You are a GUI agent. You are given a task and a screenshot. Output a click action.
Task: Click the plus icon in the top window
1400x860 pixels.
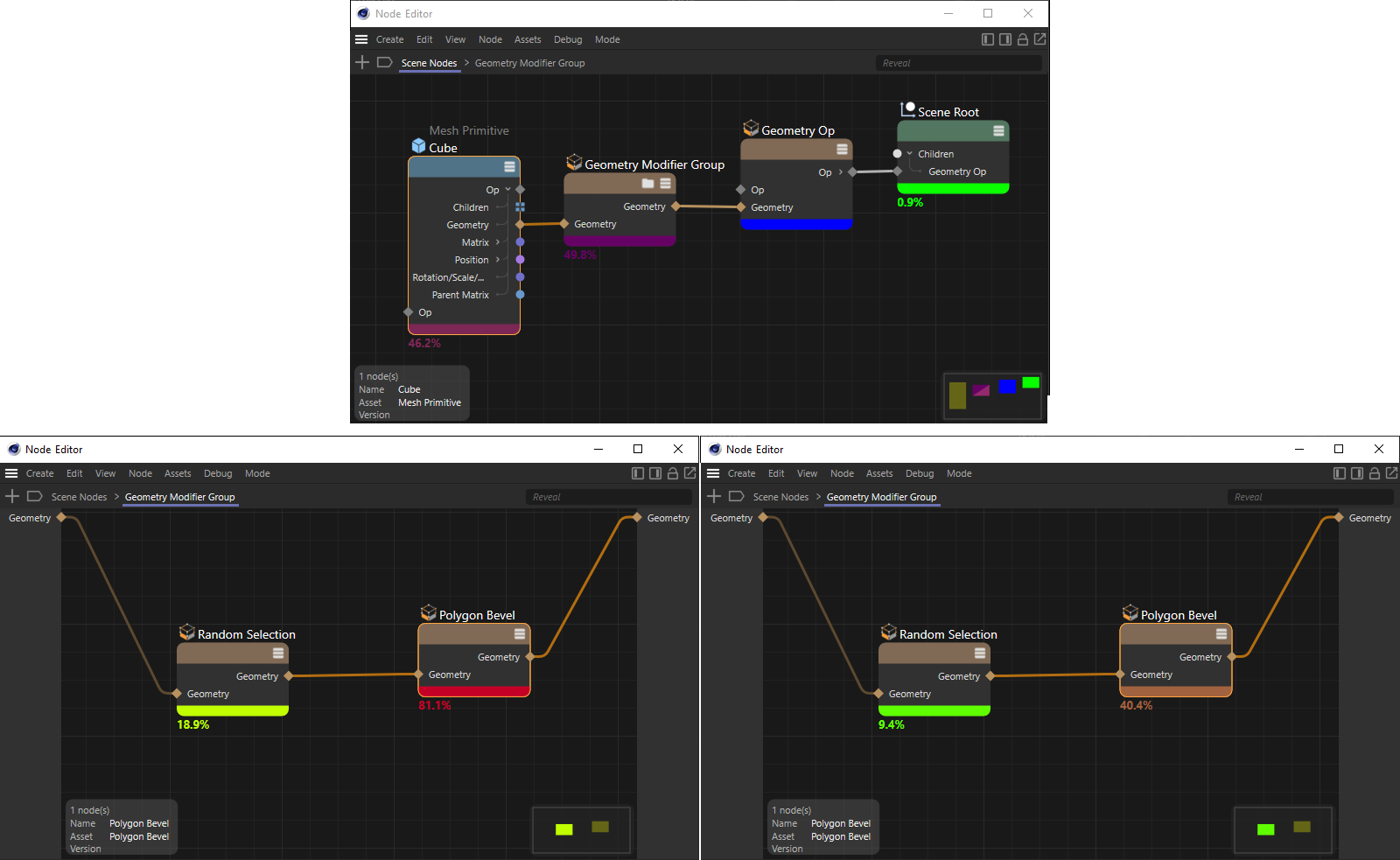point(362,62)
